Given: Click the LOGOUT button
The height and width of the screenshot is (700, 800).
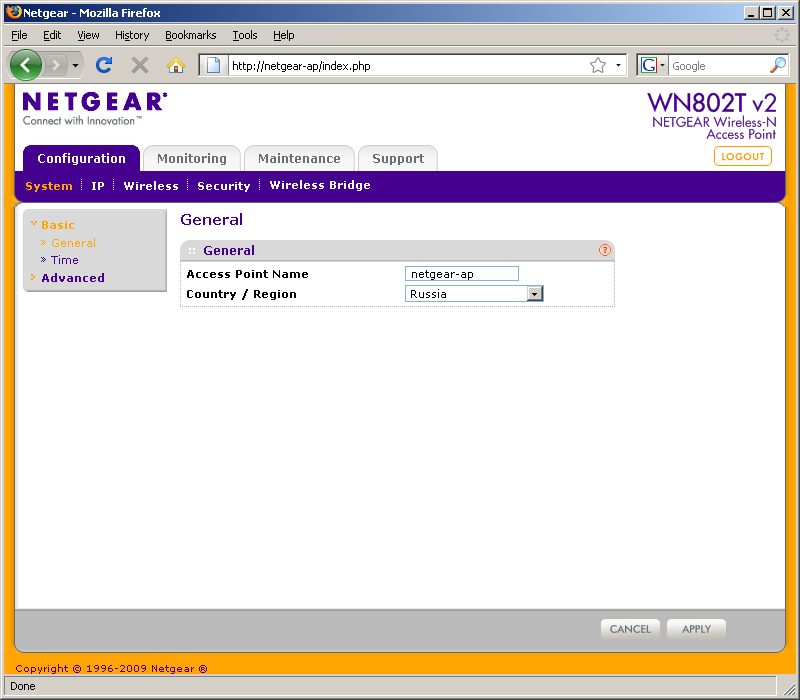Looking at the screenshot, I should [742, 156].
